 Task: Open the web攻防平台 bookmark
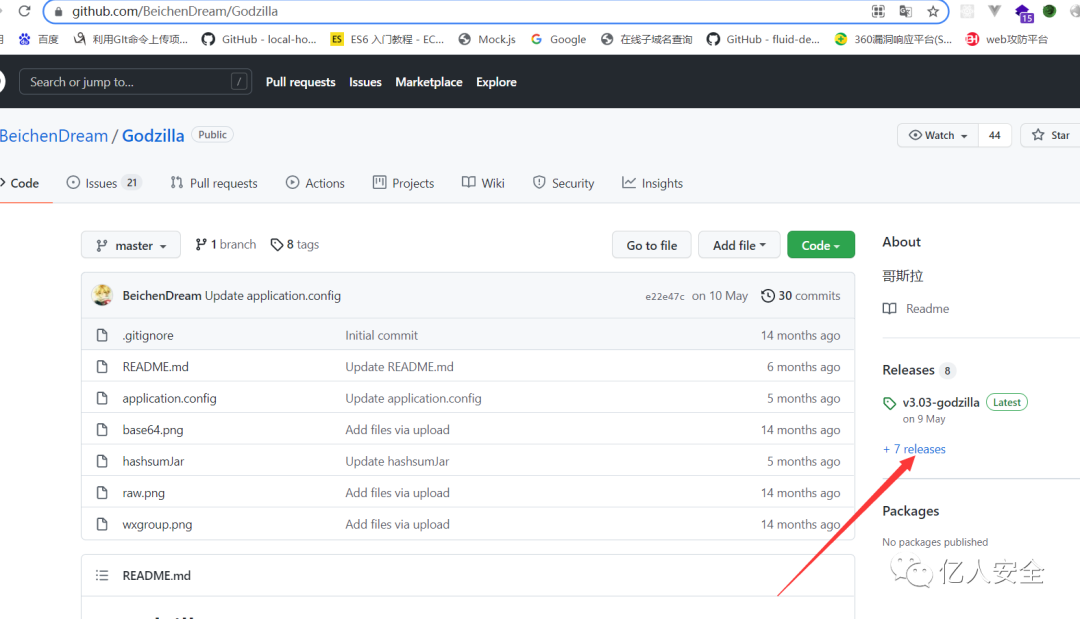[x=1007, y=39]
